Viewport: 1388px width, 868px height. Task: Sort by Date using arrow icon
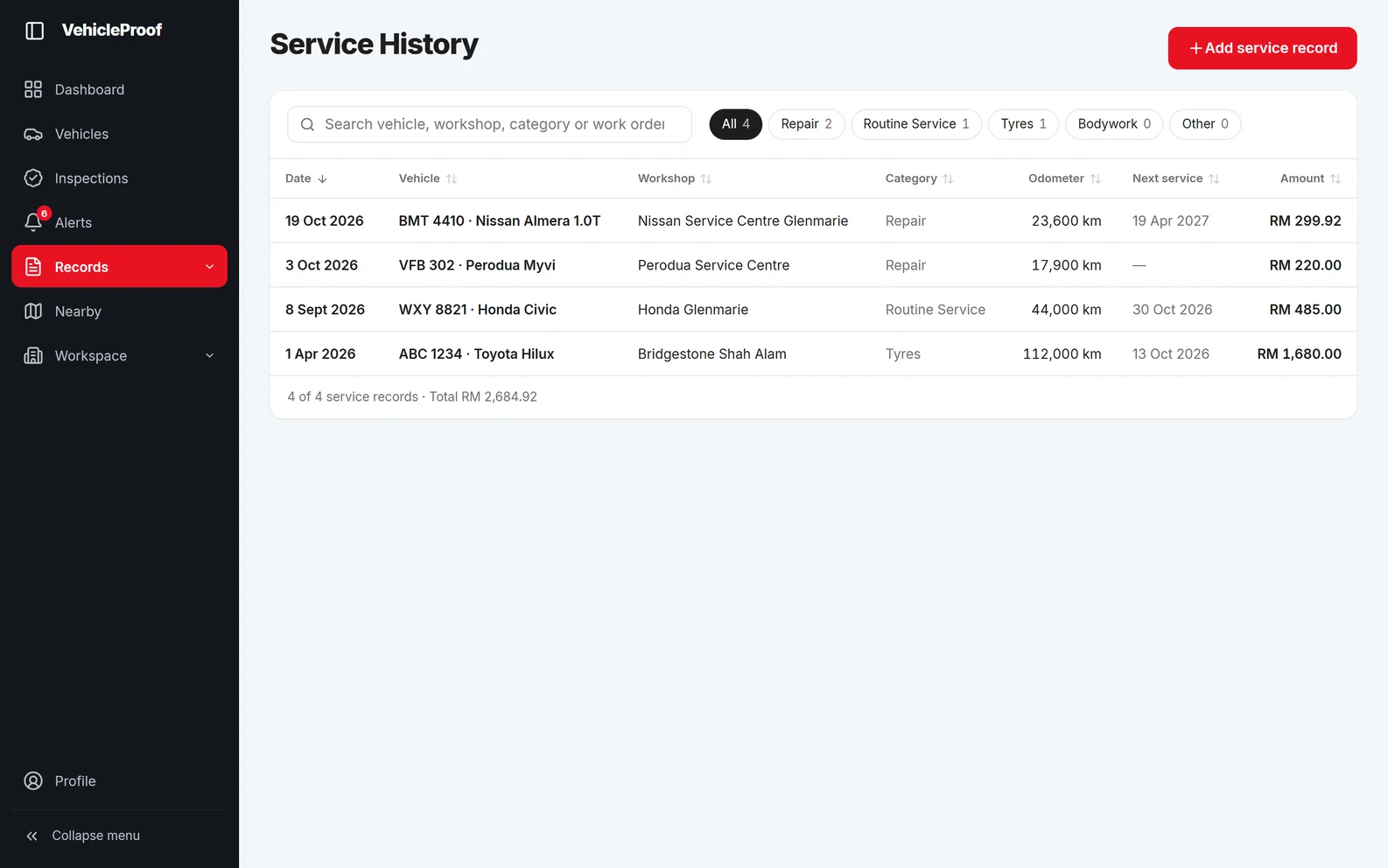pos(322,178)
